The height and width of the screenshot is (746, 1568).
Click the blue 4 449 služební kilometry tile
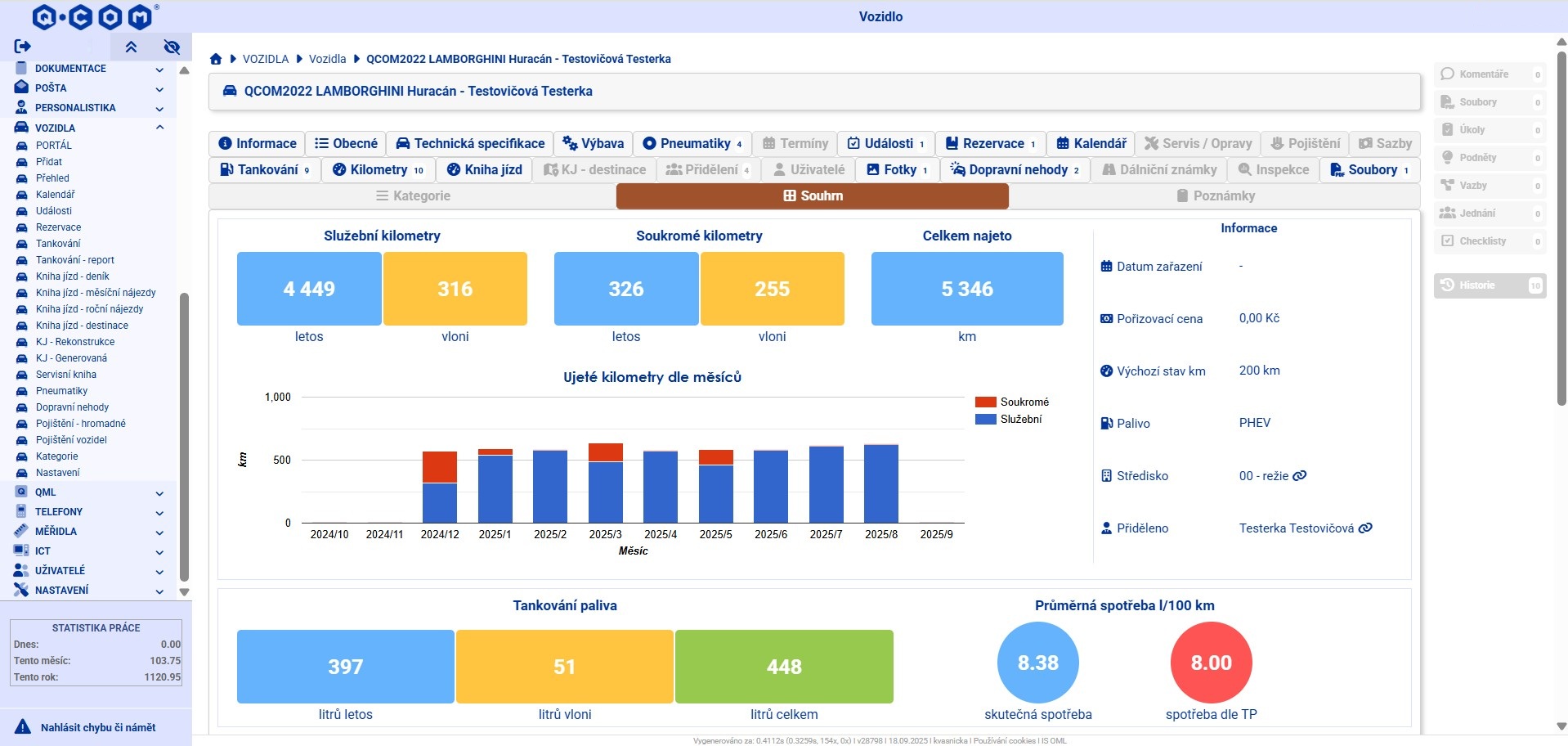pyautogui.click(x=308, y=289)
